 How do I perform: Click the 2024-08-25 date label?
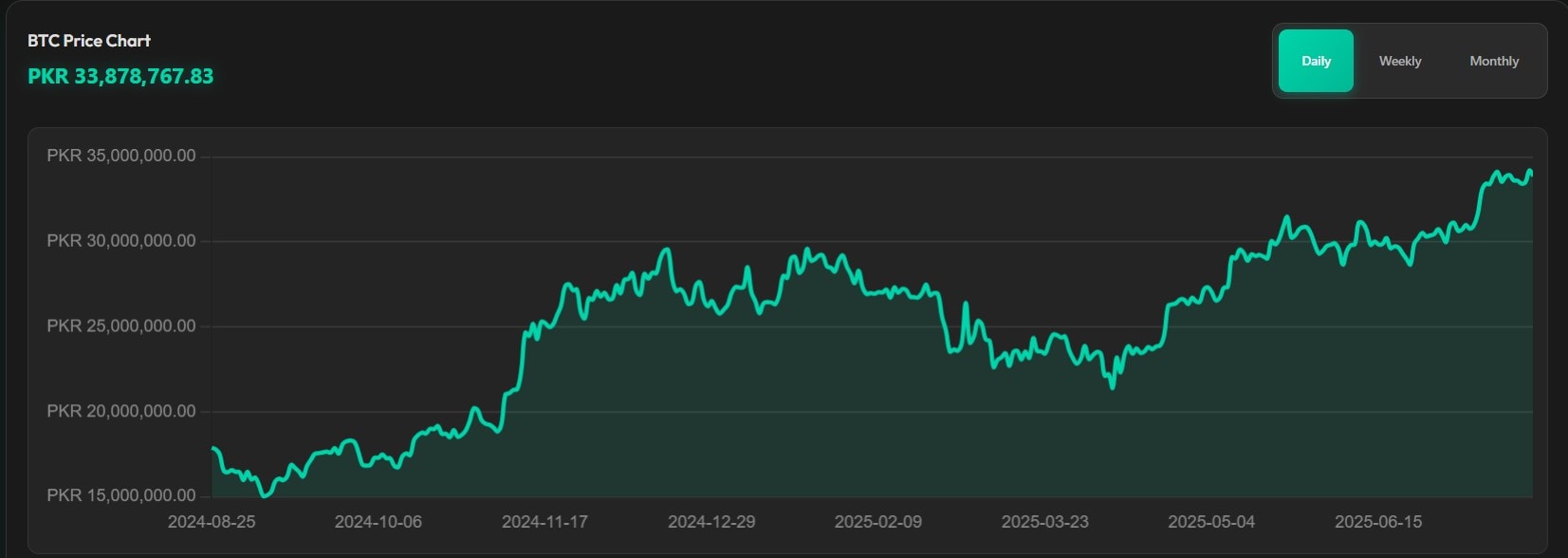(x=212, y=522)
